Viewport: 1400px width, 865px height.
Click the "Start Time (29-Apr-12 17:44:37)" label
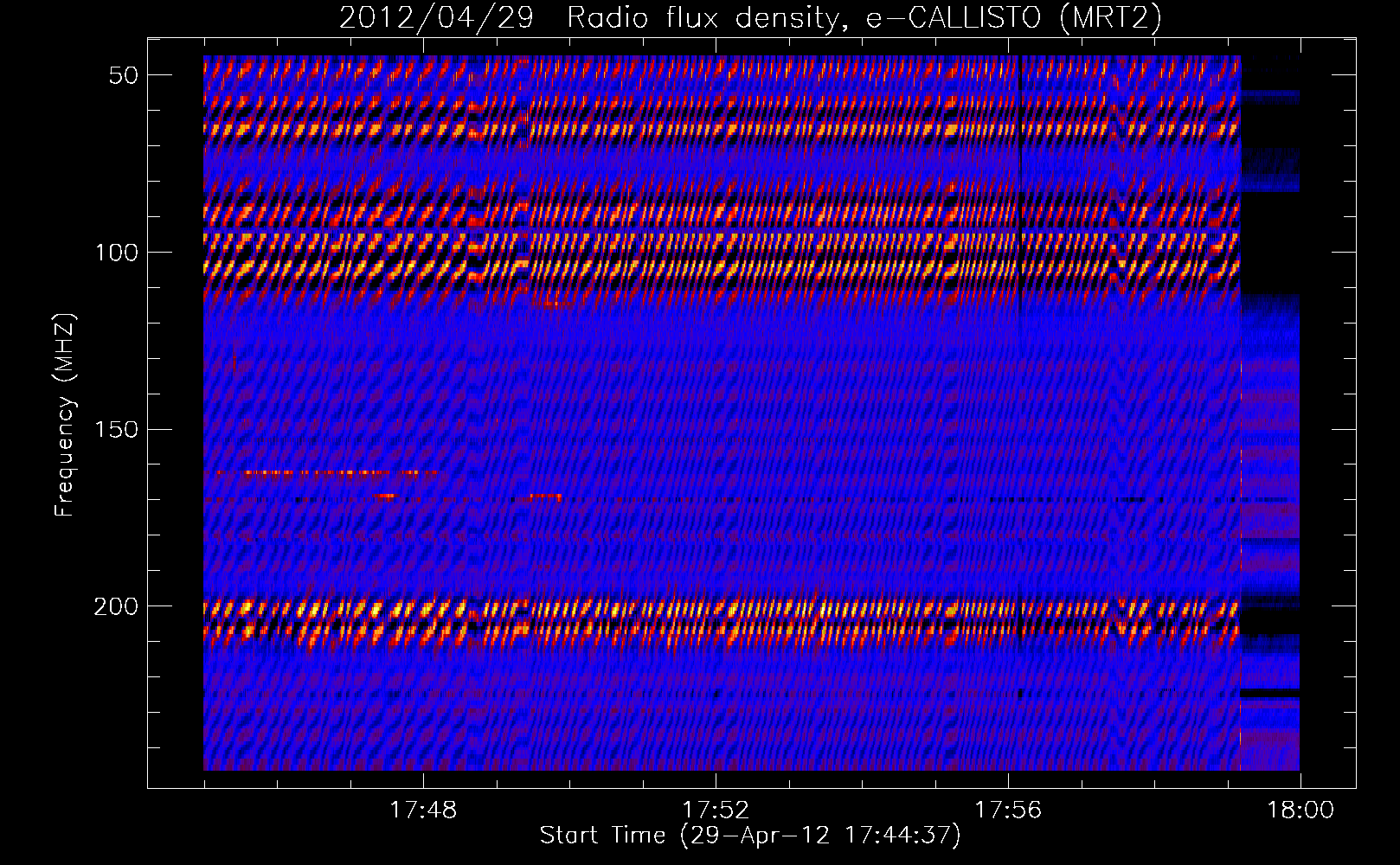tap(750, 836)
